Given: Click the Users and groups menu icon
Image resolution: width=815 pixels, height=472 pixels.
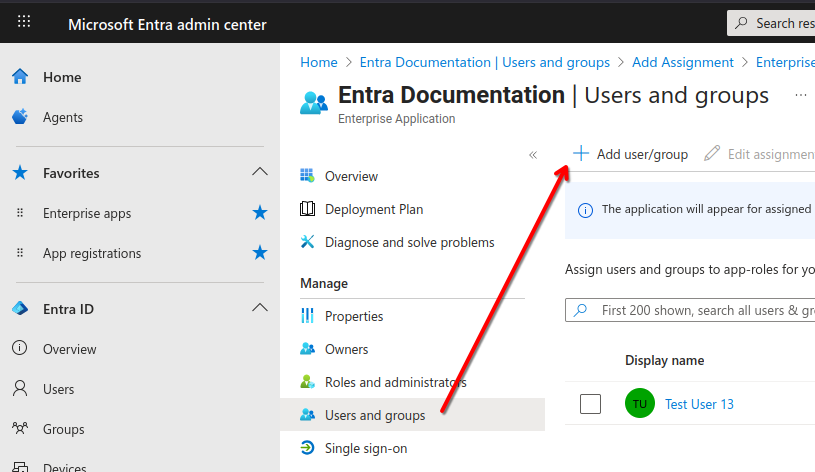Looking at the screenshot, I should coord(307,414).
